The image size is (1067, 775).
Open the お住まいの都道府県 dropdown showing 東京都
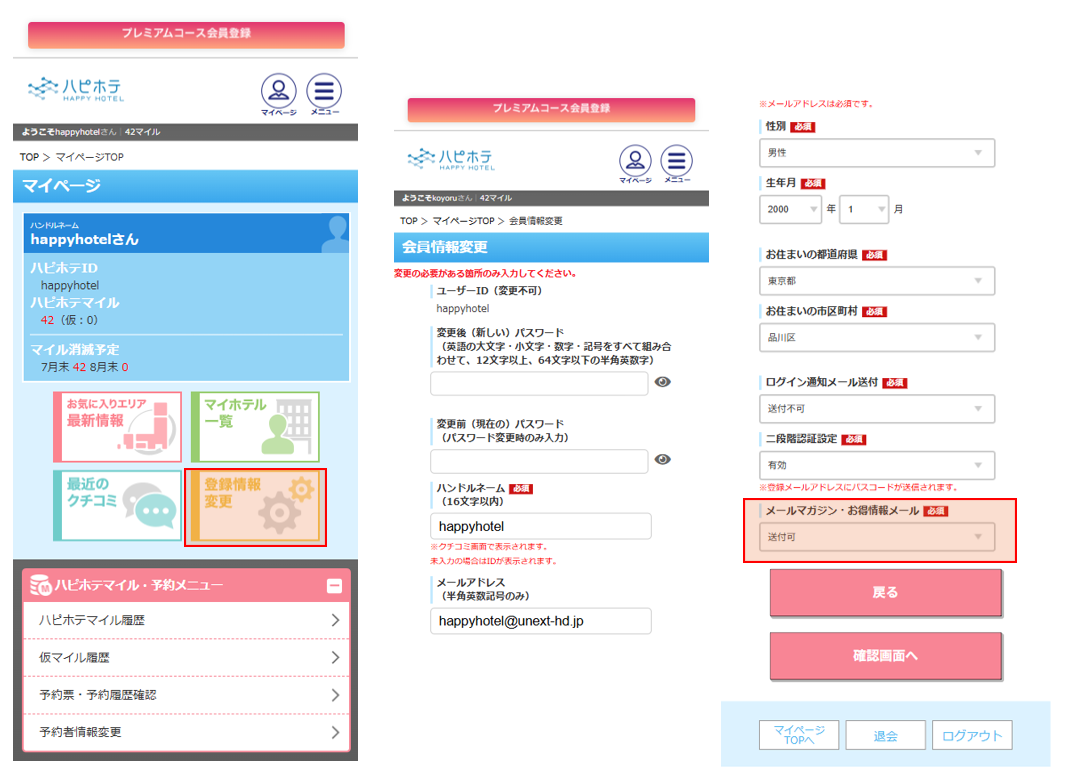(876, 280)
